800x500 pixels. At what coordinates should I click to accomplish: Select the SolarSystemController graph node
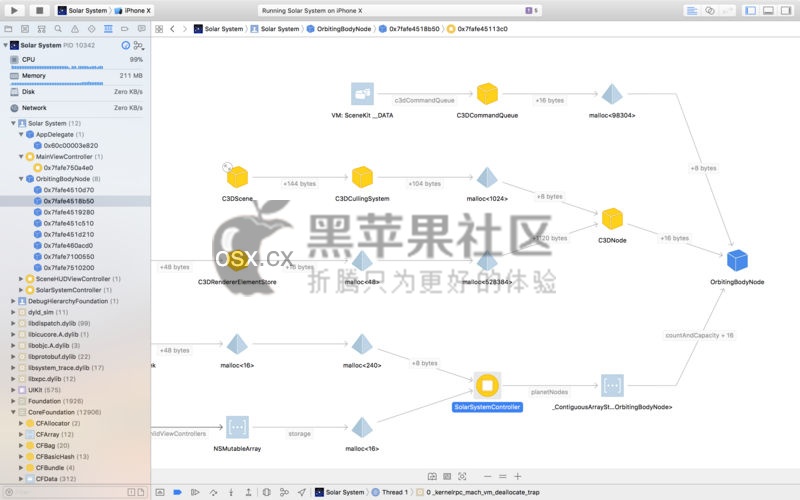click(x=487, y=386)
